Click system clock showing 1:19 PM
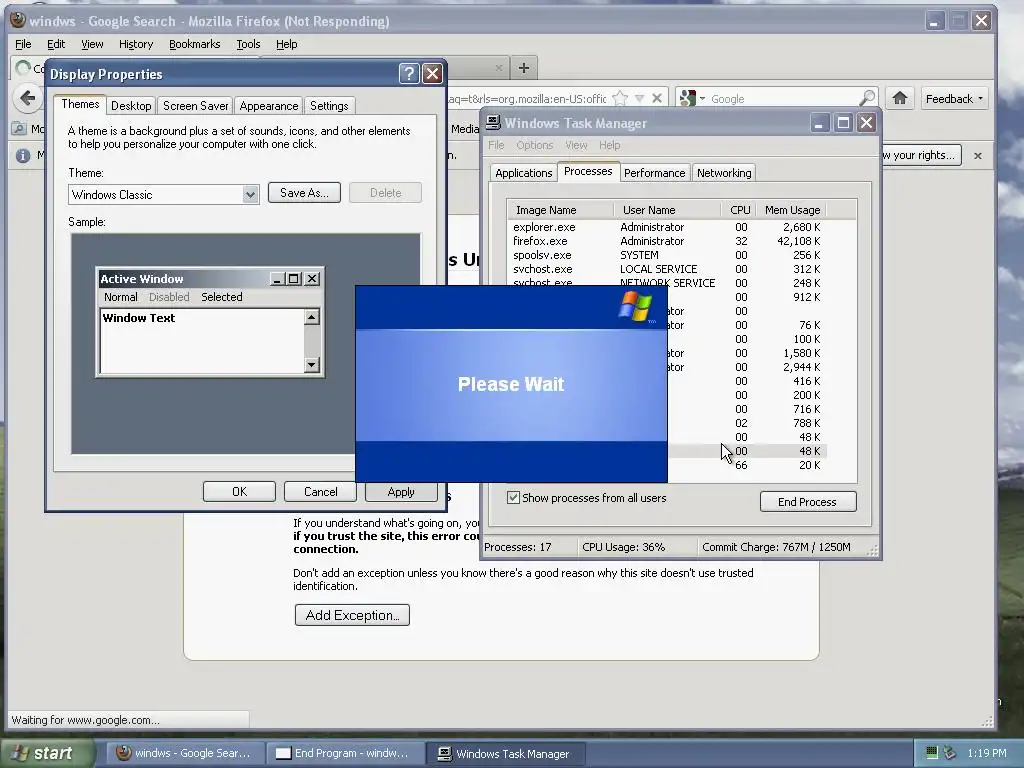1024x768 pixels. (x=987, y=753)
